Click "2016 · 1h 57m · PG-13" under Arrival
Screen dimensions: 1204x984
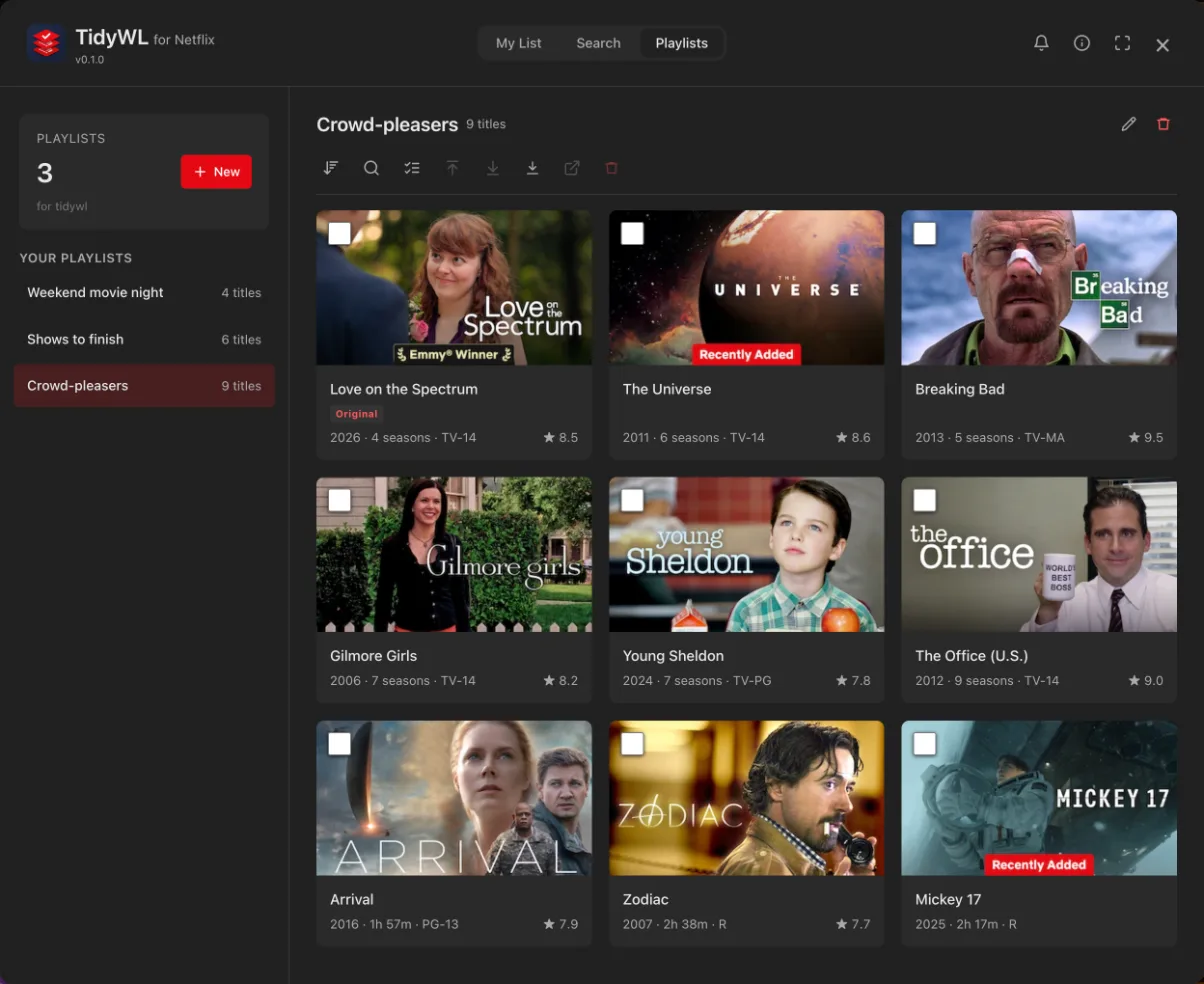394,925
